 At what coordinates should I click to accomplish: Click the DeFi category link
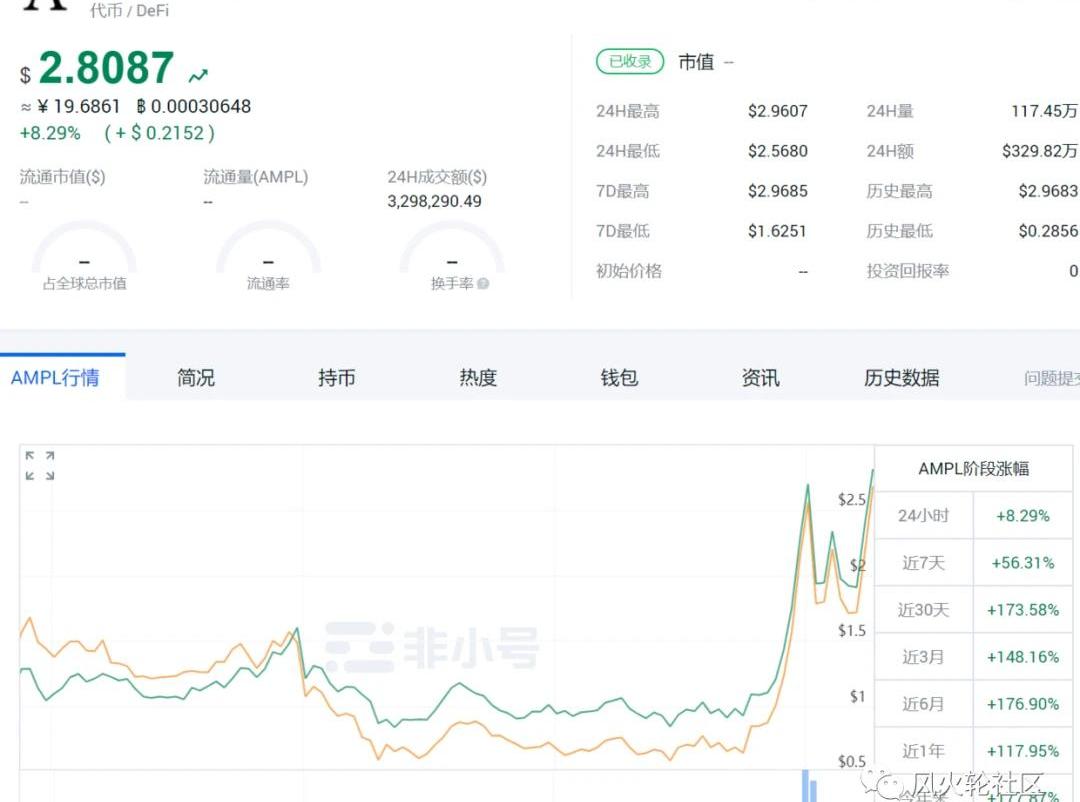click(x=153, y=11)
